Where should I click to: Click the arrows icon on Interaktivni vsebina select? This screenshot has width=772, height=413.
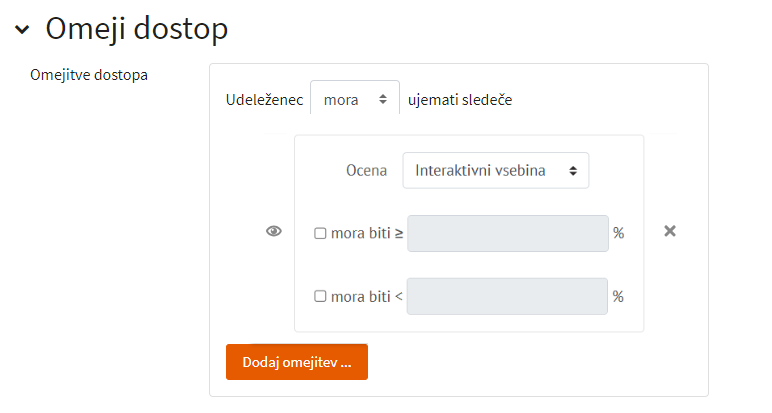pyautogui.click(x=573, y=171)
